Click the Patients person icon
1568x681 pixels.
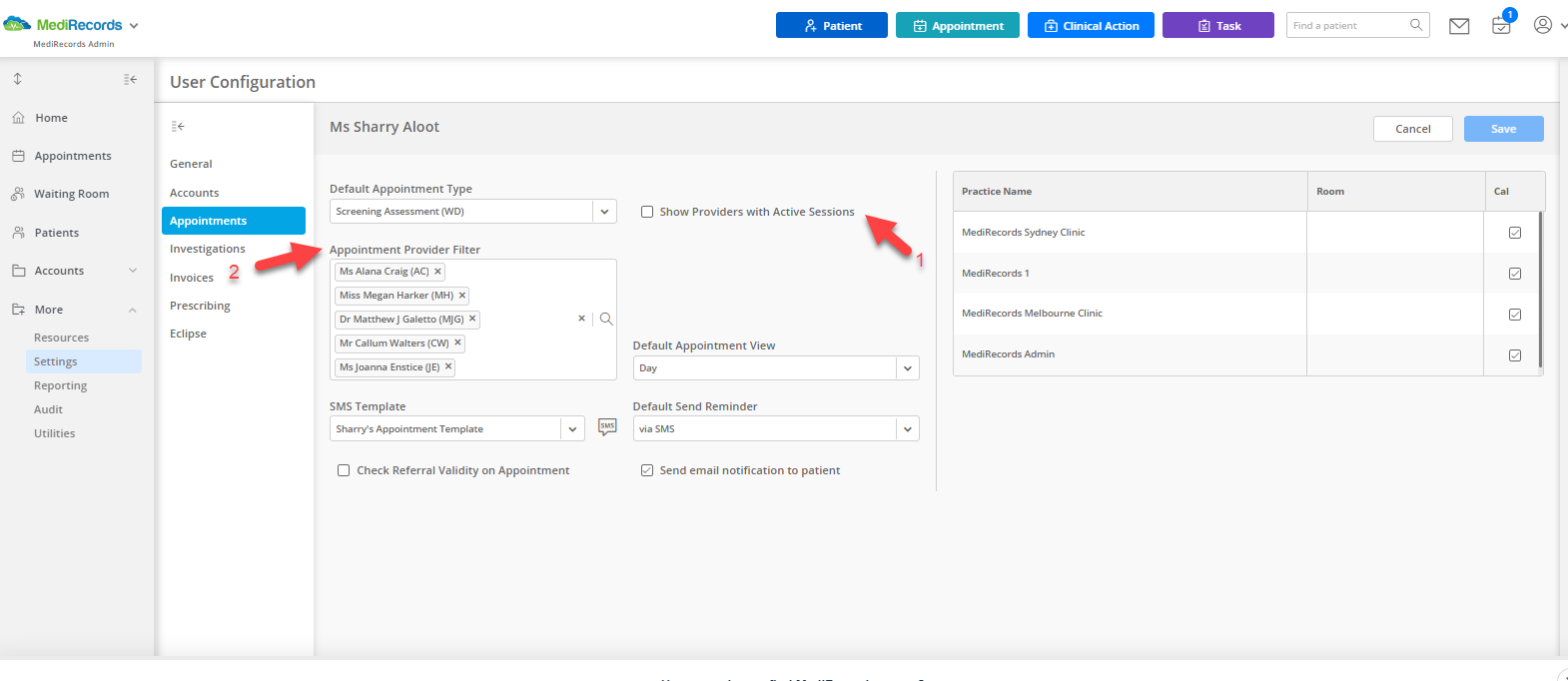click(18, 233)
